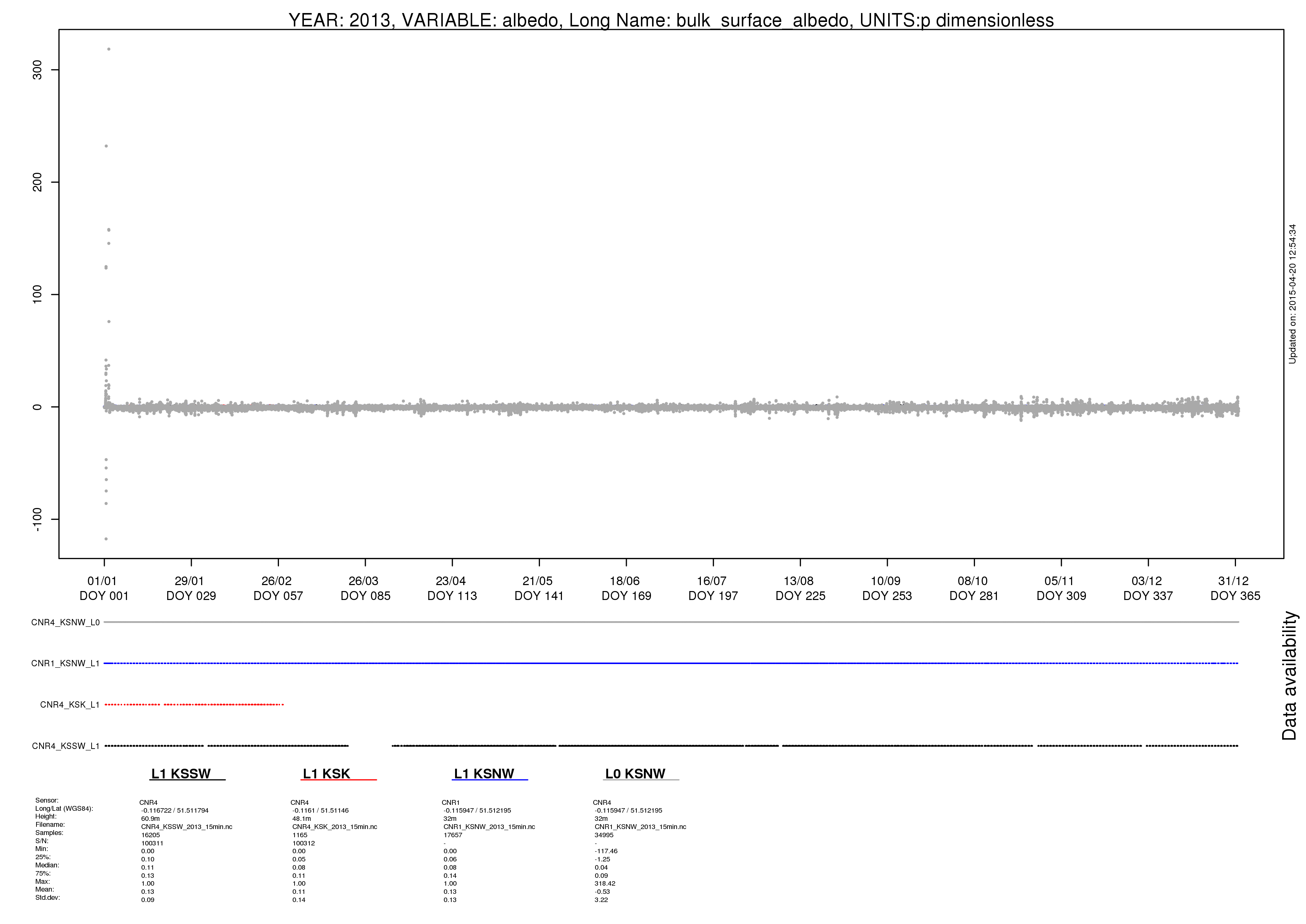Click the x-axis label 31/12 DOY 365
This screenshot has width=1306, height=924.
tap(1235, 588)
